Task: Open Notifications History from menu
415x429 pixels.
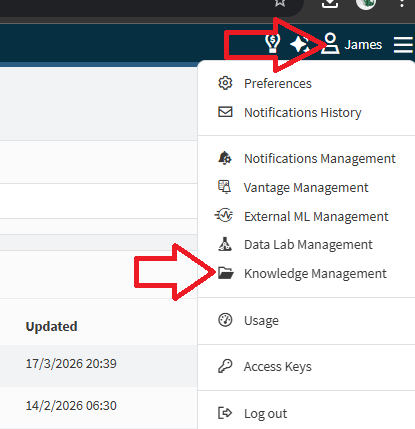Action: (303, 113)
